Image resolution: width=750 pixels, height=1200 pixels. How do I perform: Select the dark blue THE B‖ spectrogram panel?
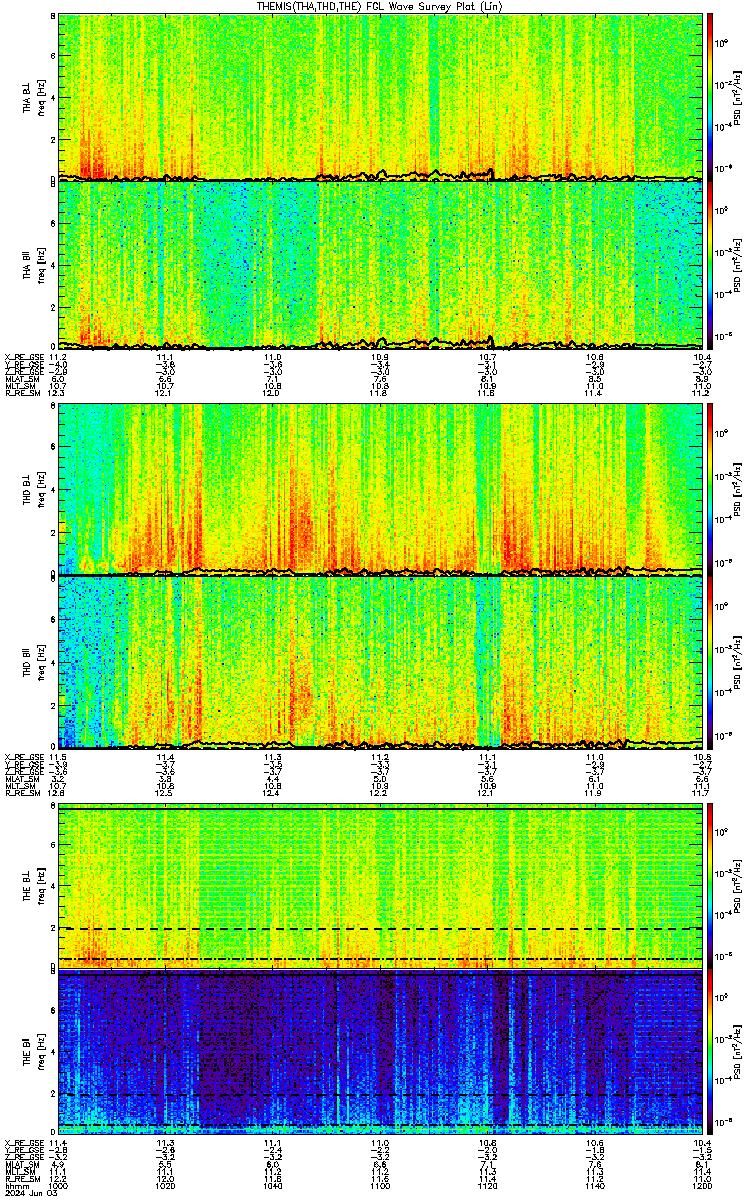click(380, 1051)
